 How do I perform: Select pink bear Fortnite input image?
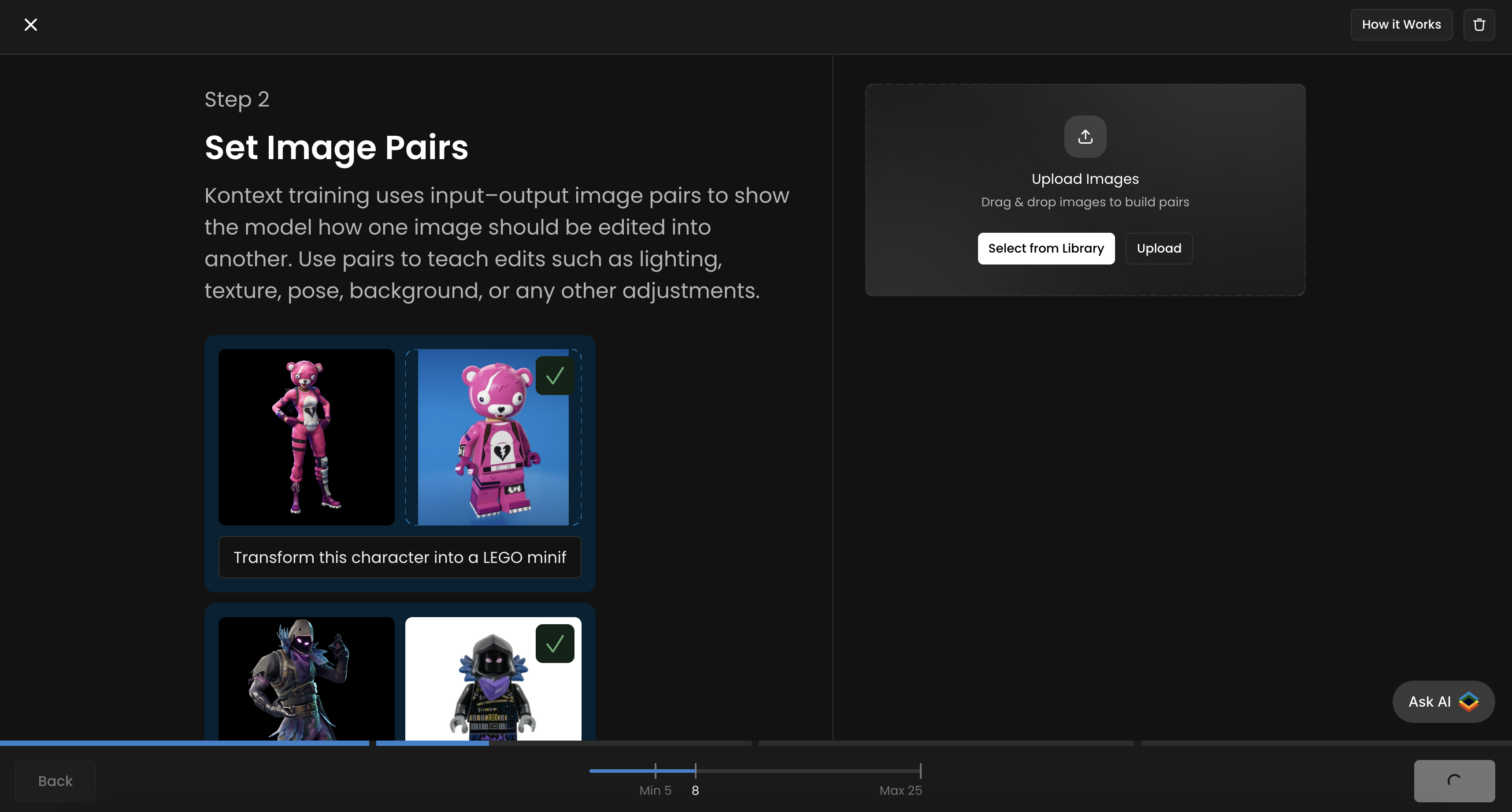[306, 437]
